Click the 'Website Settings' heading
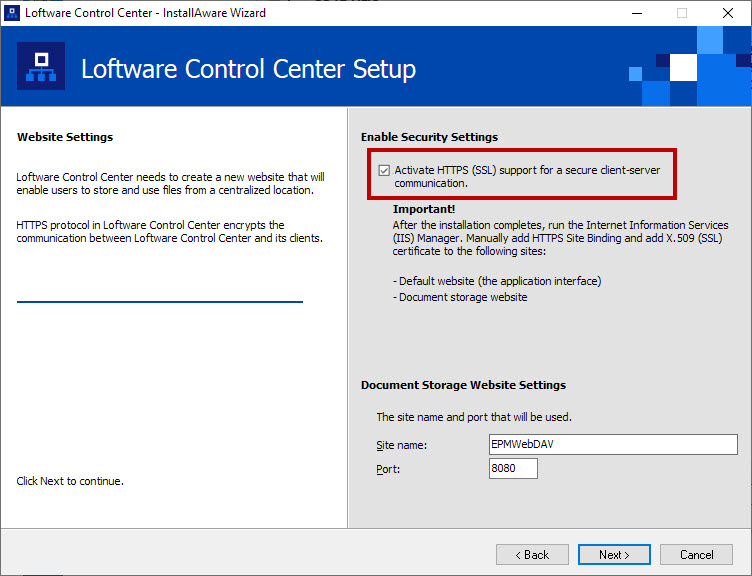This screenshot has height=576, width=752. click(65, 137)
